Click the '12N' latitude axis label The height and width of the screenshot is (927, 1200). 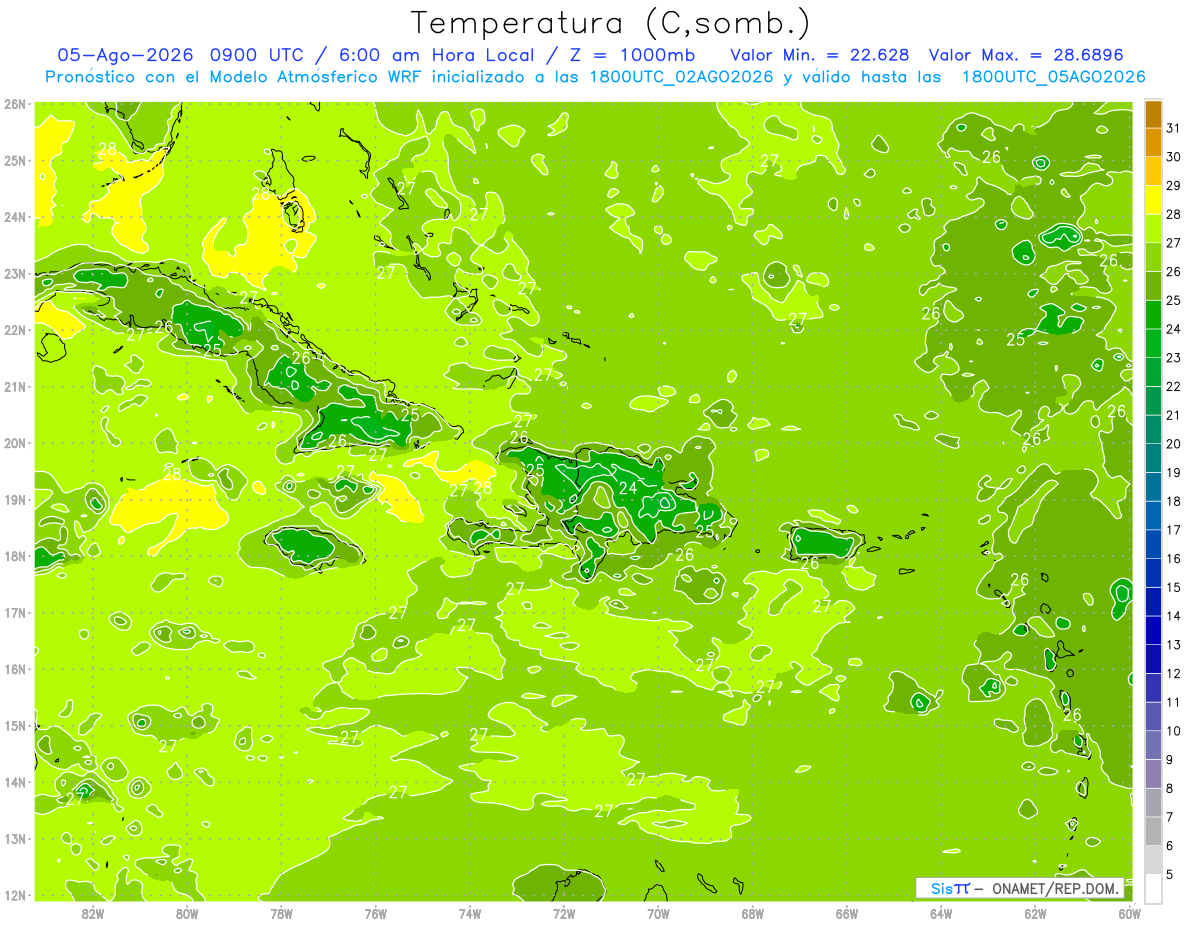pos(15,895)
